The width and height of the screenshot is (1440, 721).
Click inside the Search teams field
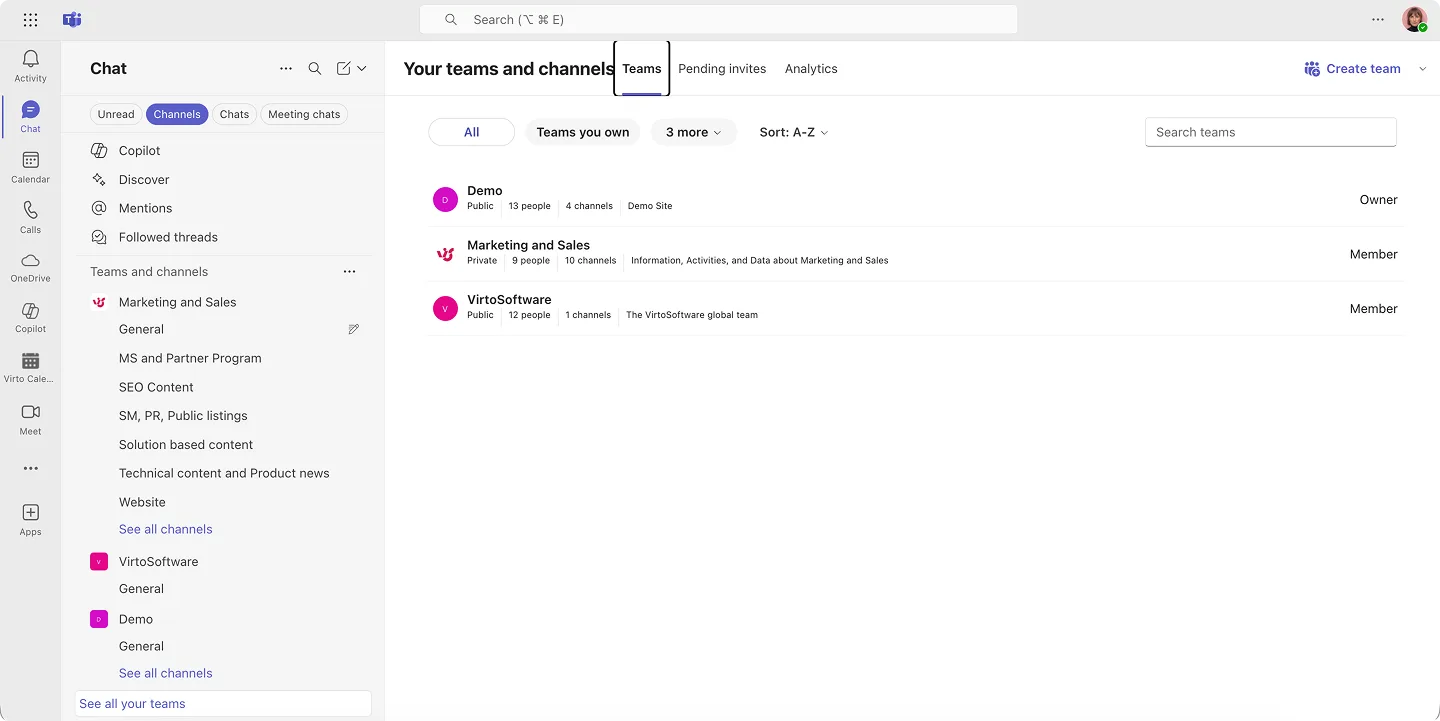(x=1270, y=131)
